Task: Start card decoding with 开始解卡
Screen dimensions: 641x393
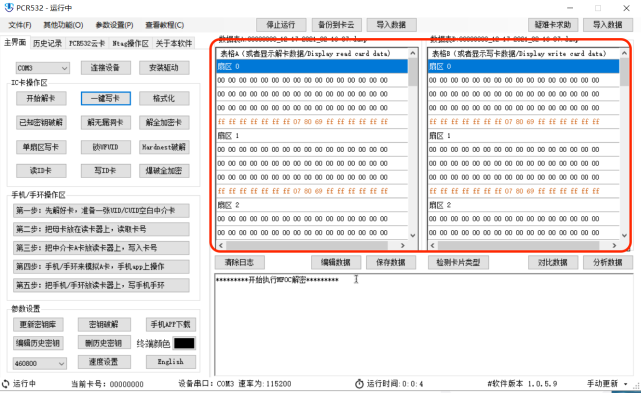Action: point(41,98)
